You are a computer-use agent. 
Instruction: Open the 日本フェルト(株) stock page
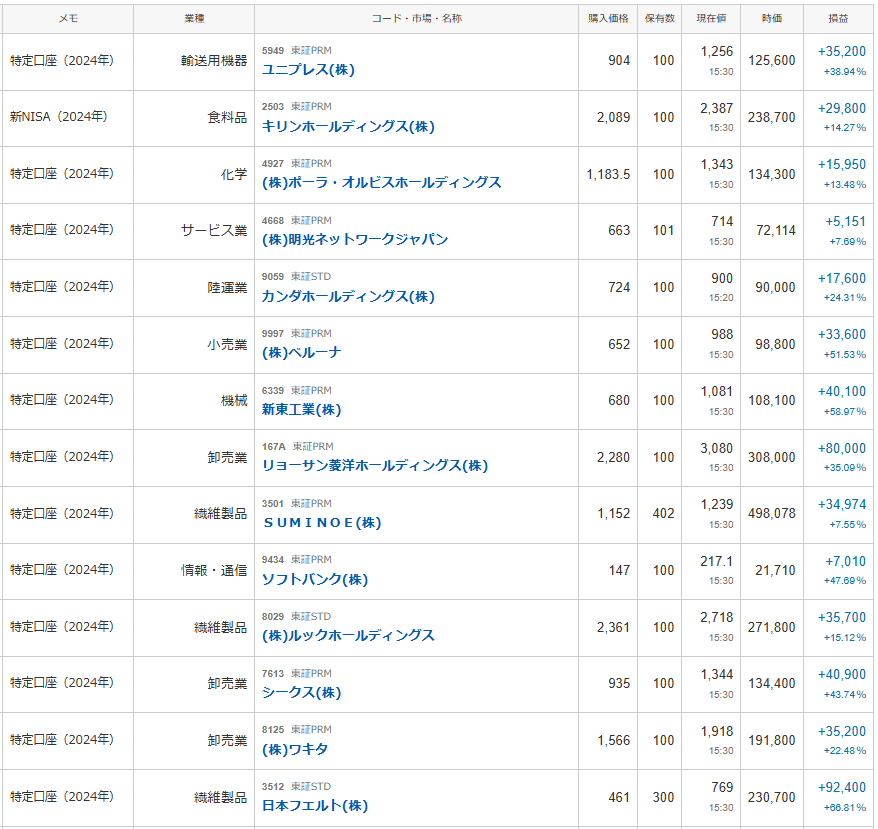315,806
